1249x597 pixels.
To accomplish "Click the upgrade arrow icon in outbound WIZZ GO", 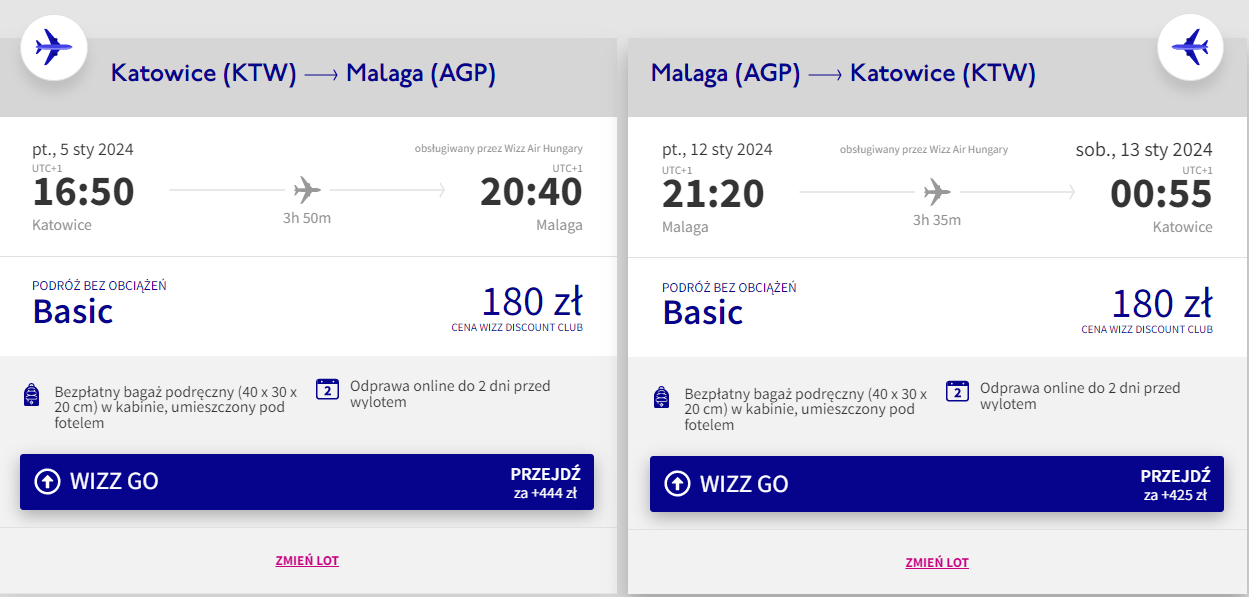I will click(47, 482).
